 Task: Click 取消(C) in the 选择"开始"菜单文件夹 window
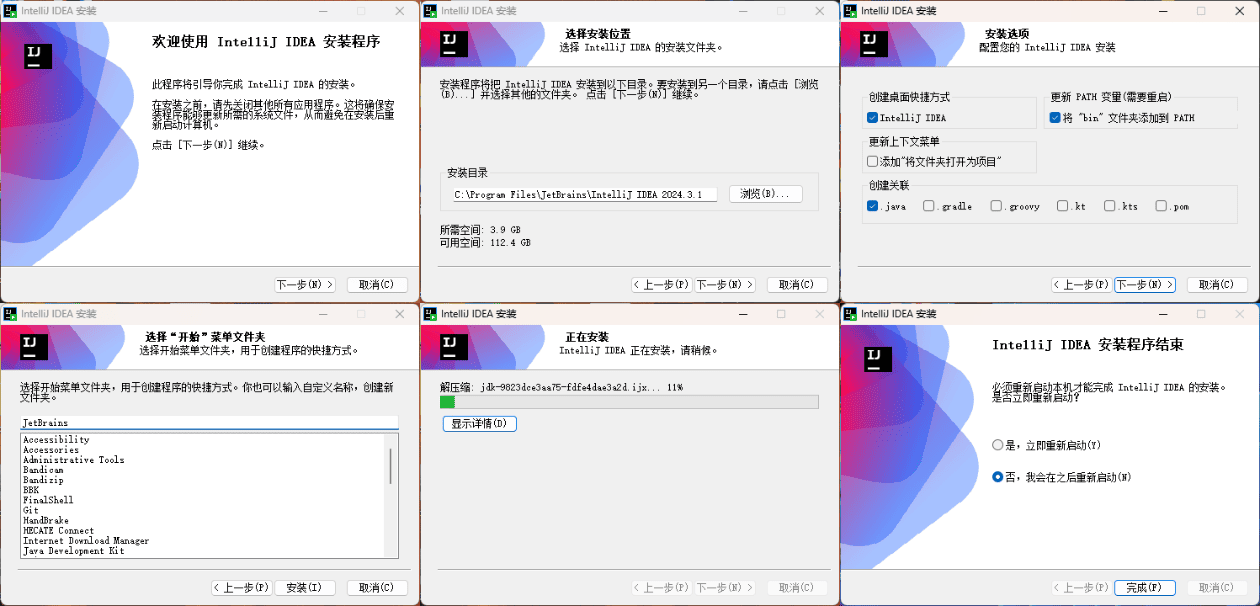pyautogui.click(x=377, y=588)
